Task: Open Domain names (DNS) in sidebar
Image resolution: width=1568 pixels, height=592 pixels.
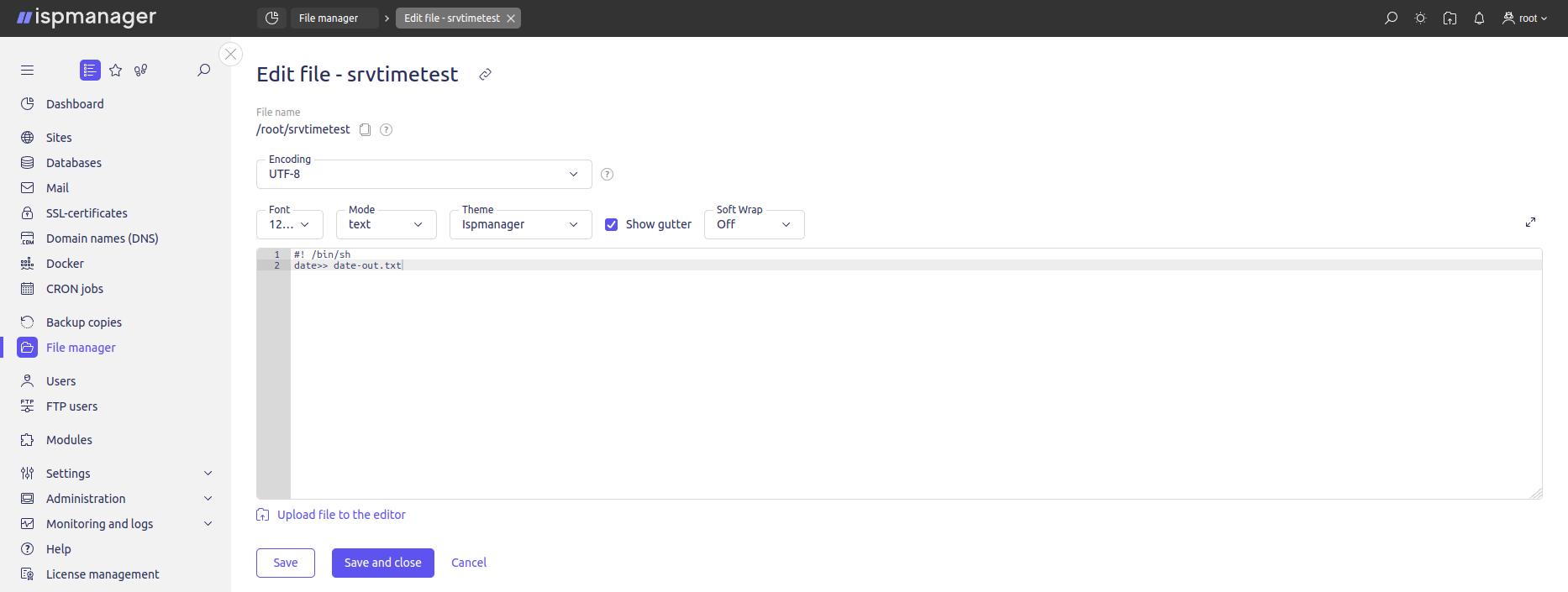Action: coord(102,238)
